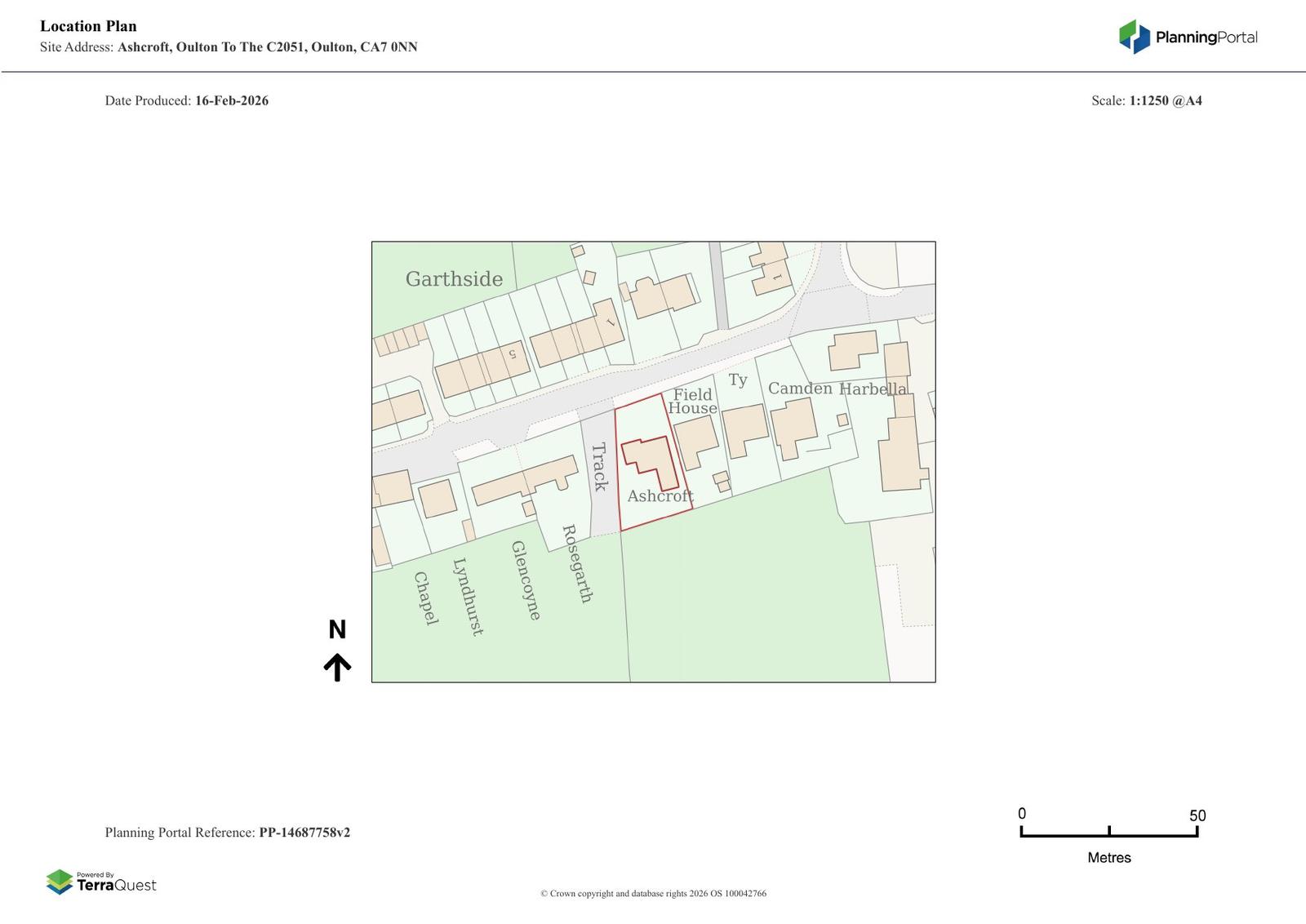1306x924 pixels.
Task: Click the Camden property label
Action: click(x=800, y=389)
